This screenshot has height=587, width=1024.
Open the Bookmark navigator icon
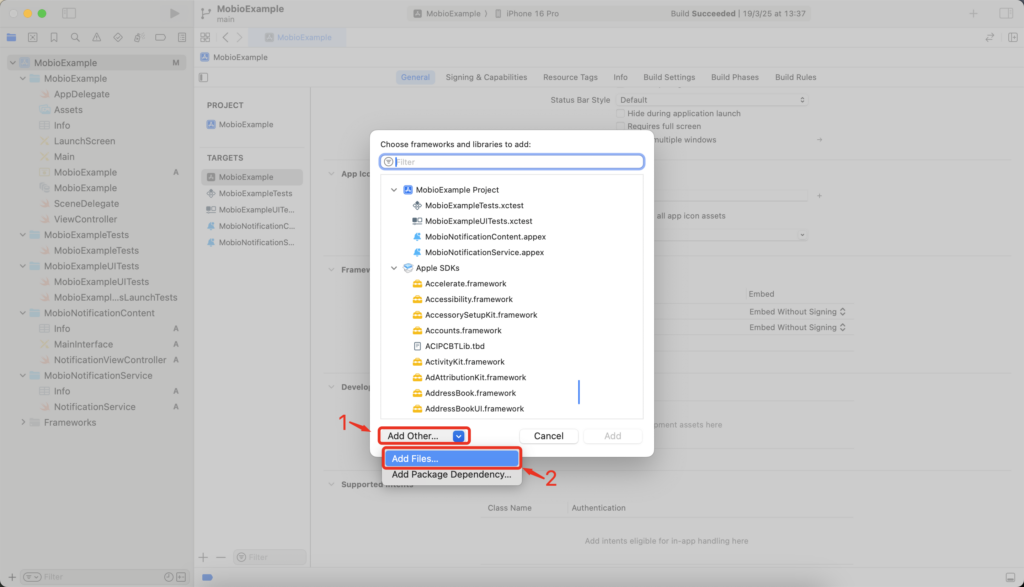tap(54, 36)
